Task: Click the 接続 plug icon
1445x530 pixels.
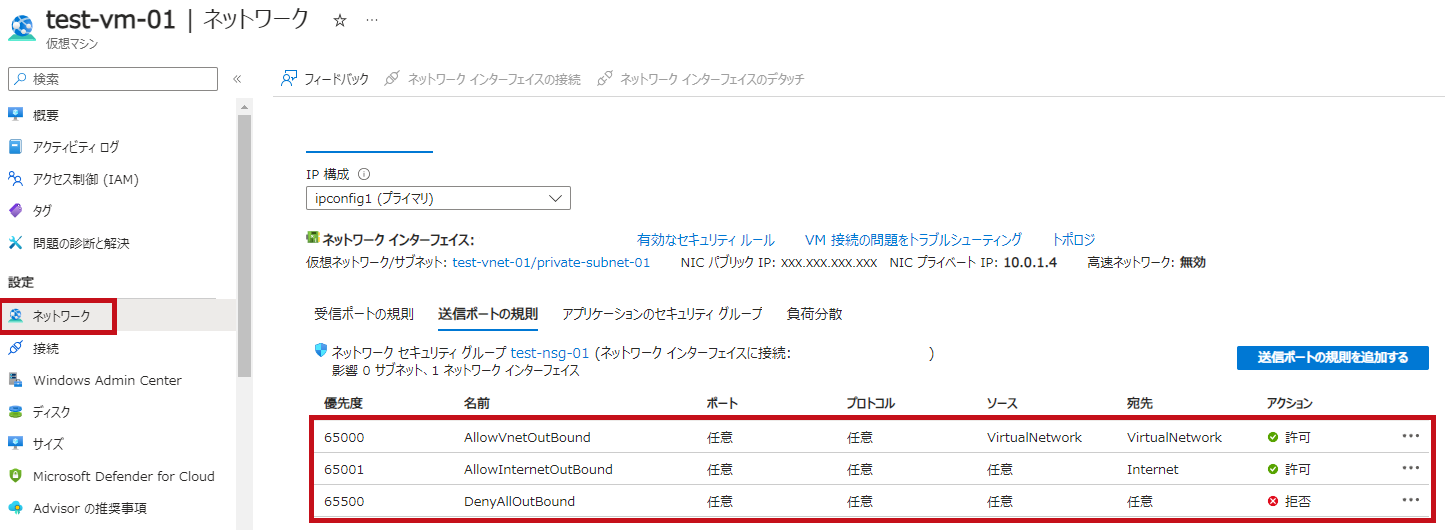Action: 15,348
